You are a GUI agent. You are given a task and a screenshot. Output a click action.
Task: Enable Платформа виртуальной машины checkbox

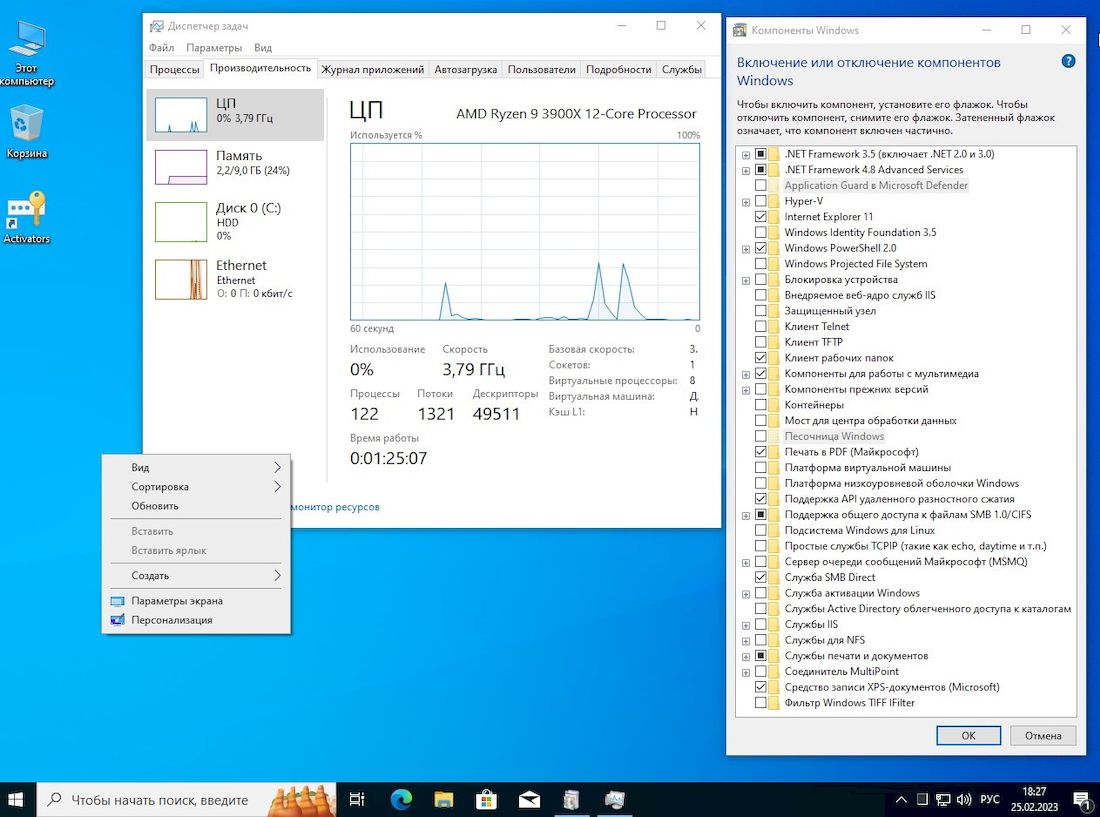(x=760, y=467)
